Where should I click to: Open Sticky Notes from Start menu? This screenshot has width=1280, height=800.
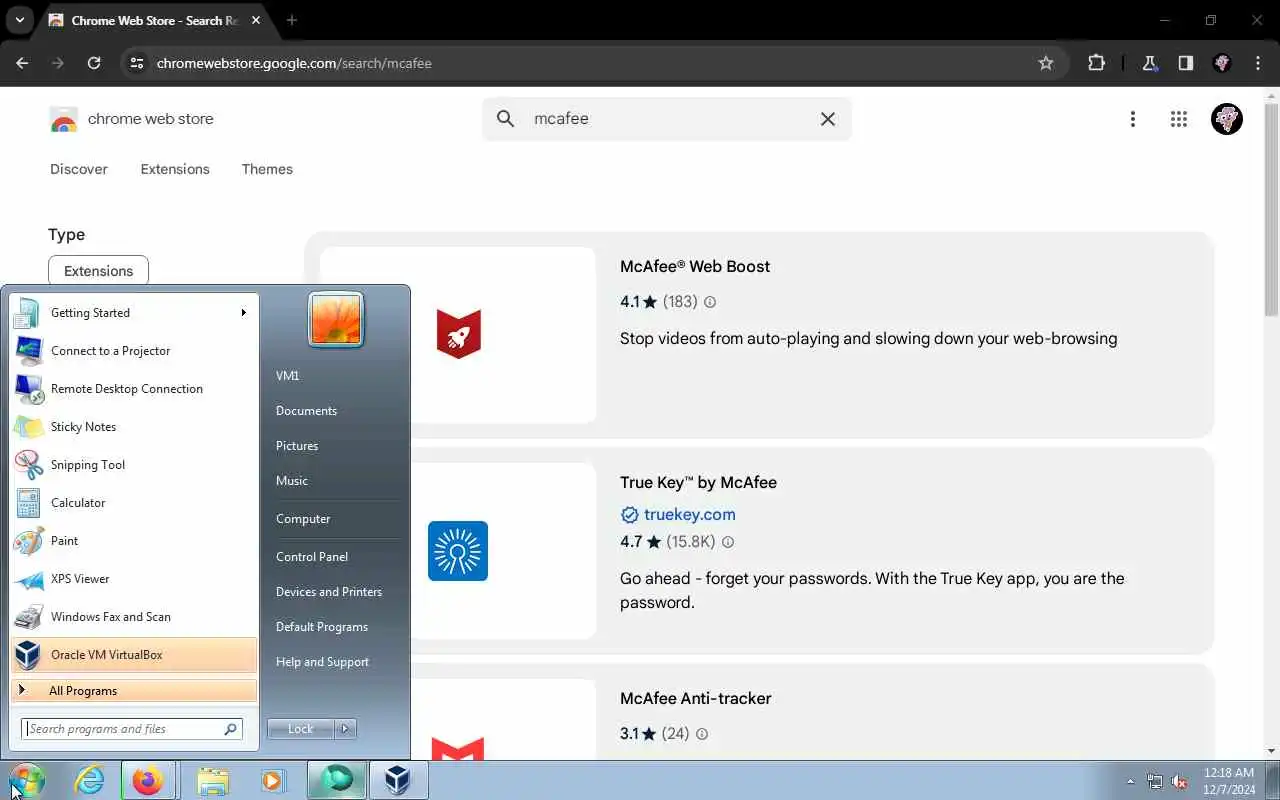[134, 427]
